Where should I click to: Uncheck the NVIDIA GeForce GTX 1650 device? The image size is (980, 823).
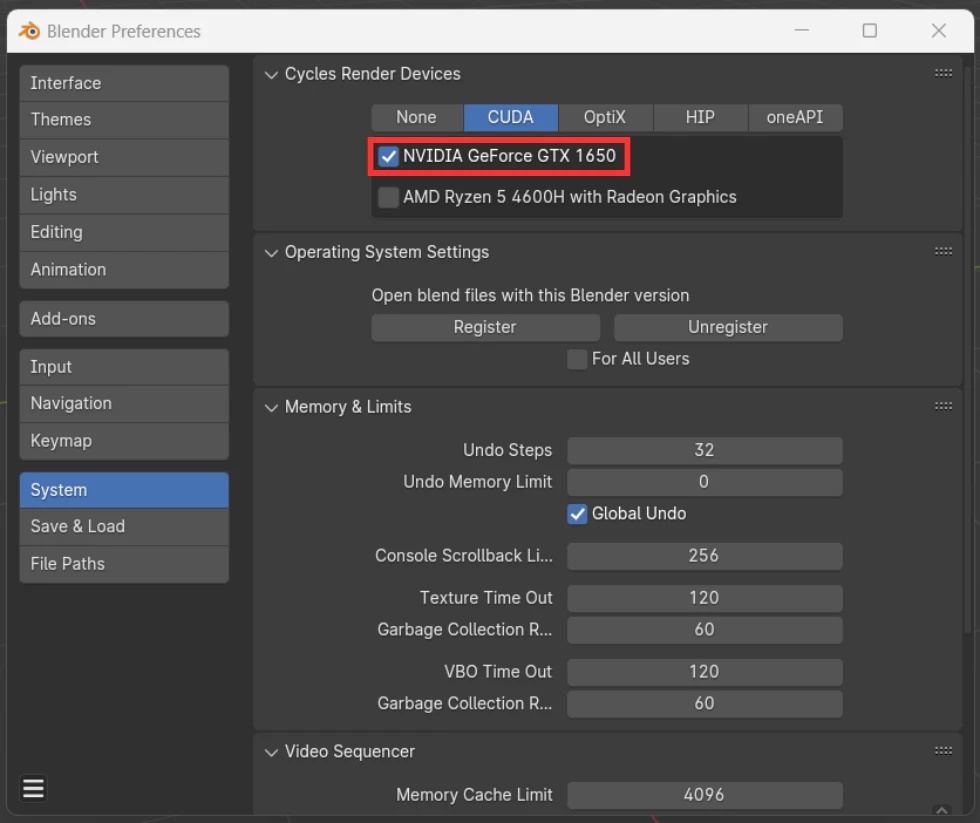click(388, 156)
